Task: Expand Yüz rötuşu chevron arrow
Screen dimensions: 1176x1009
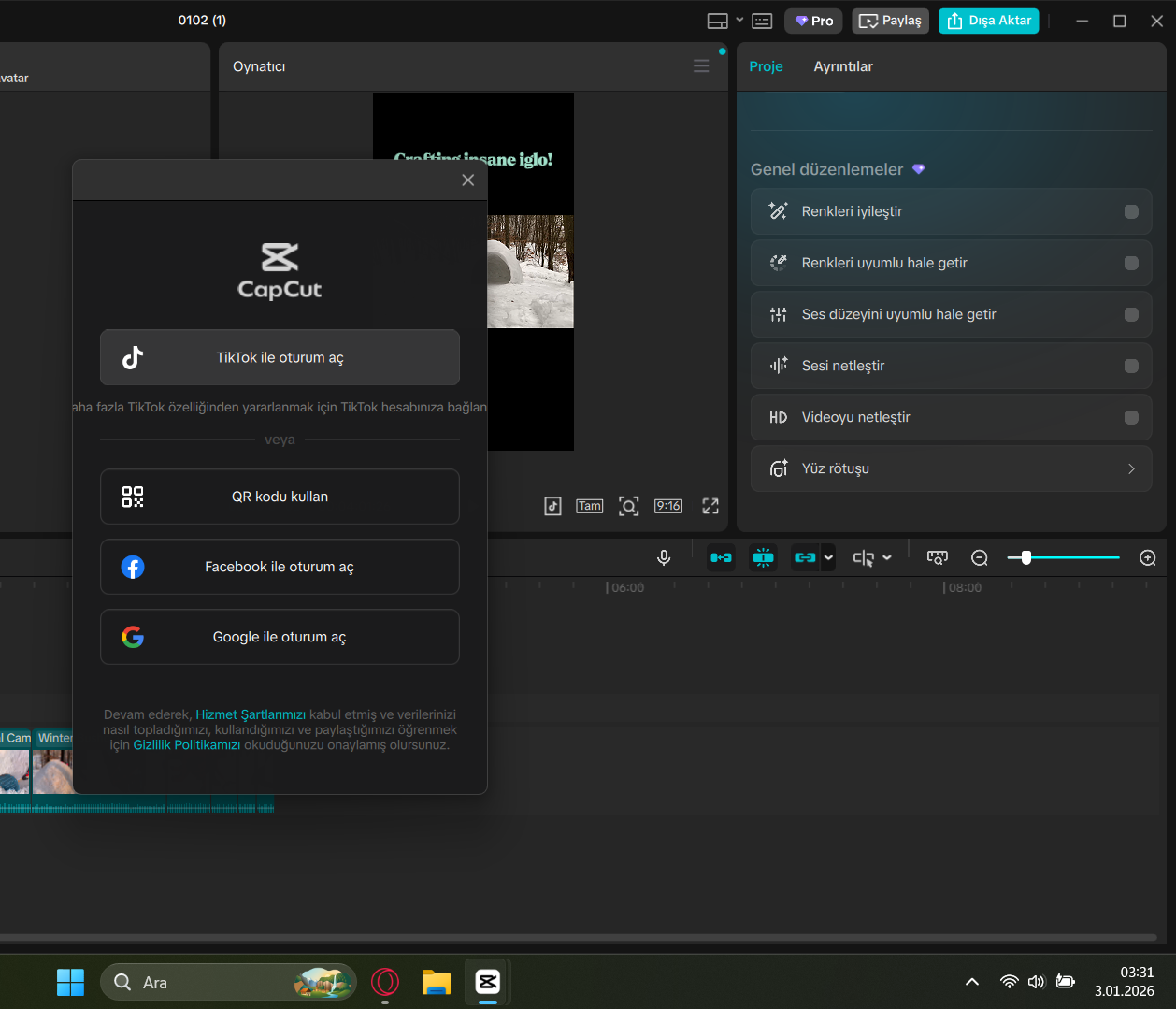Action: [x=1131, y=468]
